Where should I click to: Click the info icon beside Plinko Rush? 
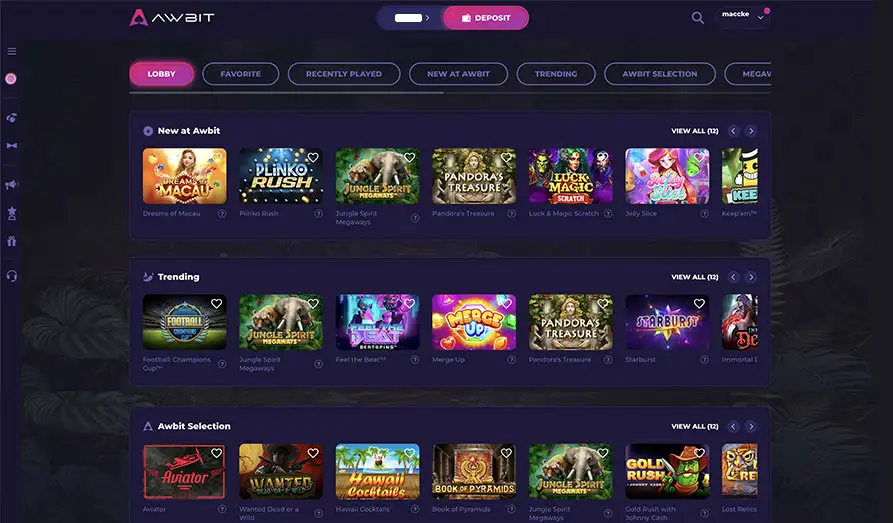(318, 214)
